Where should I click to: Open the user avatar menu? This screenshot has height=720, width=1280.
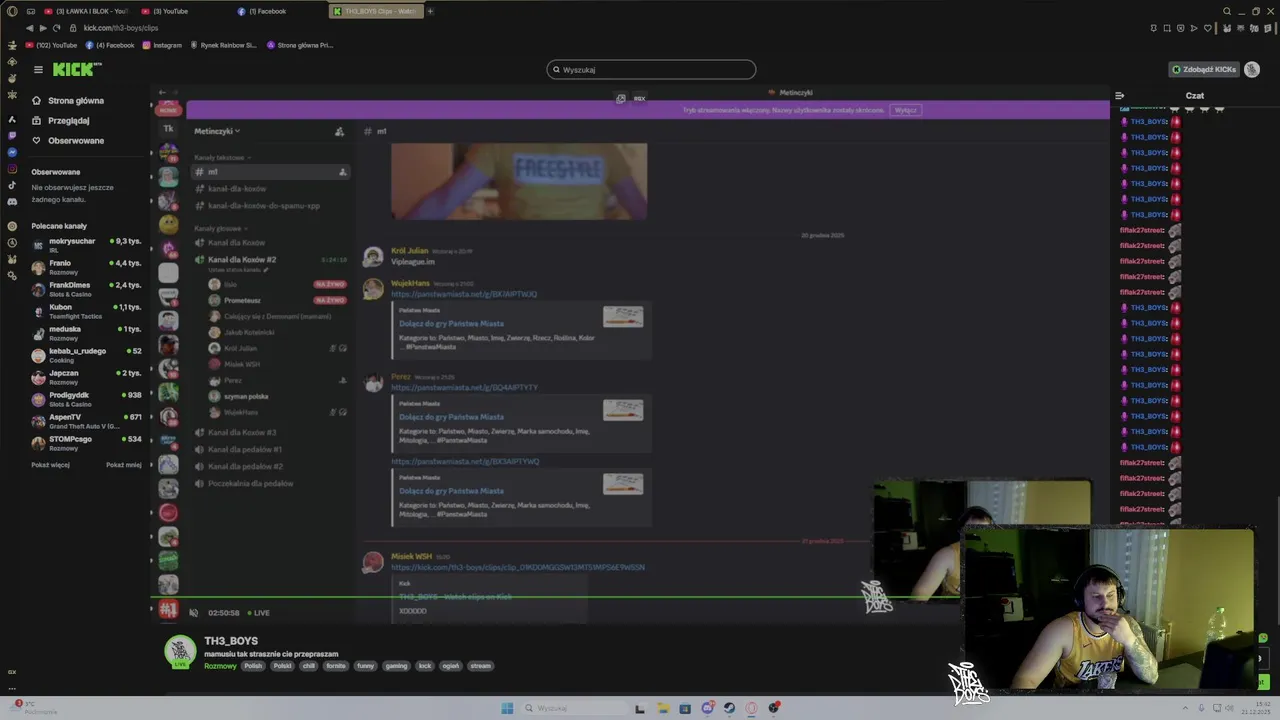(1252, 70)
